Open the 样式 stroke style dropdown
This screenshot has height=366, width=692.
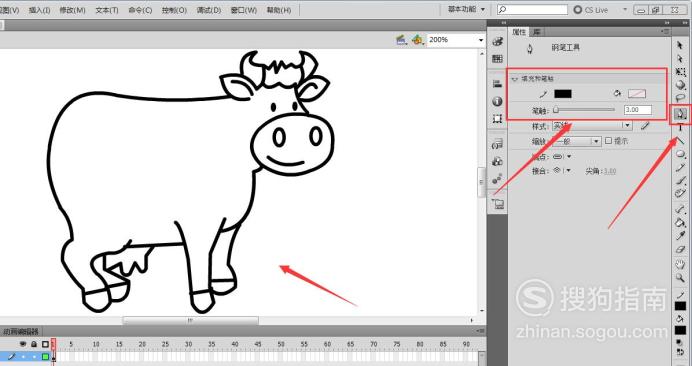coord(592,126)
